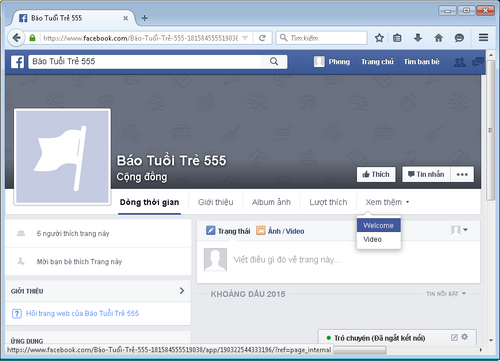The width and height of the screenshot is (500, 361).
Task: Click the compose chat message icon
Action: pos(454,337)
